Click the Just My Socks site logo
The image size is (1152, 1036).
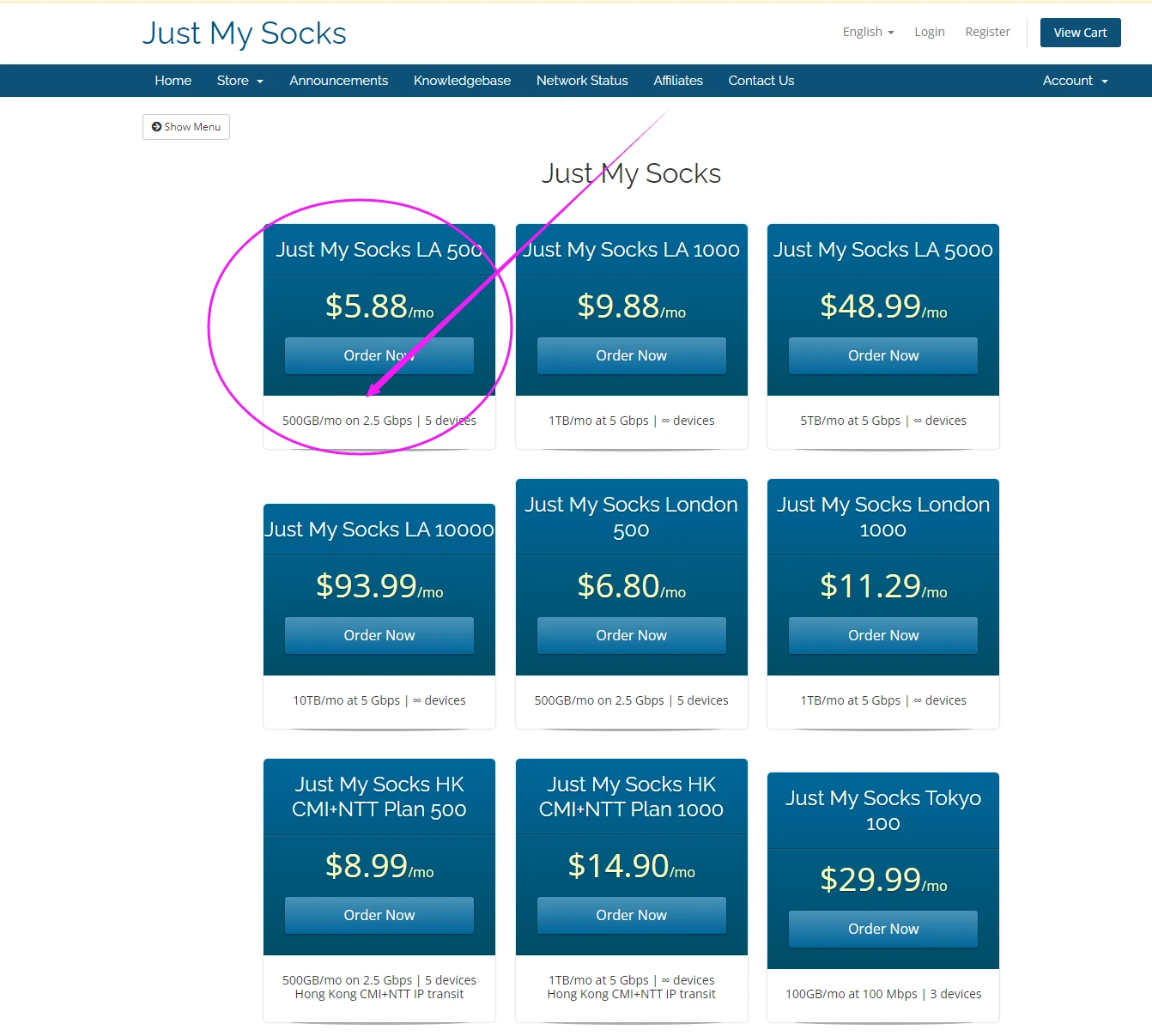[245, 33]
